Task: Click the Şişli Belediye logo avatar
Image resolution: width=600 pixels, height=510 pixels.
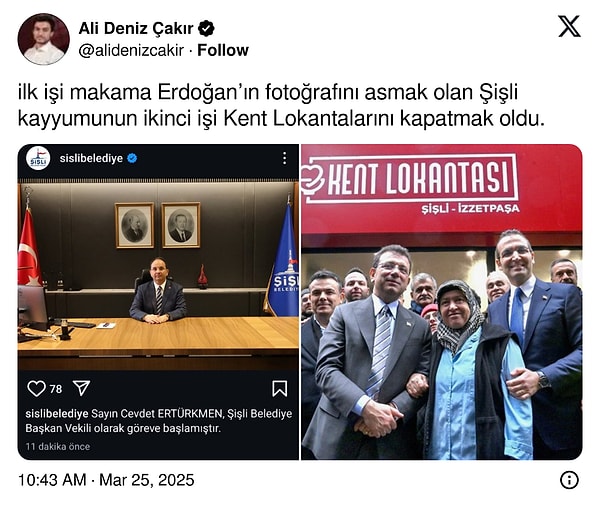Action: 38,158
